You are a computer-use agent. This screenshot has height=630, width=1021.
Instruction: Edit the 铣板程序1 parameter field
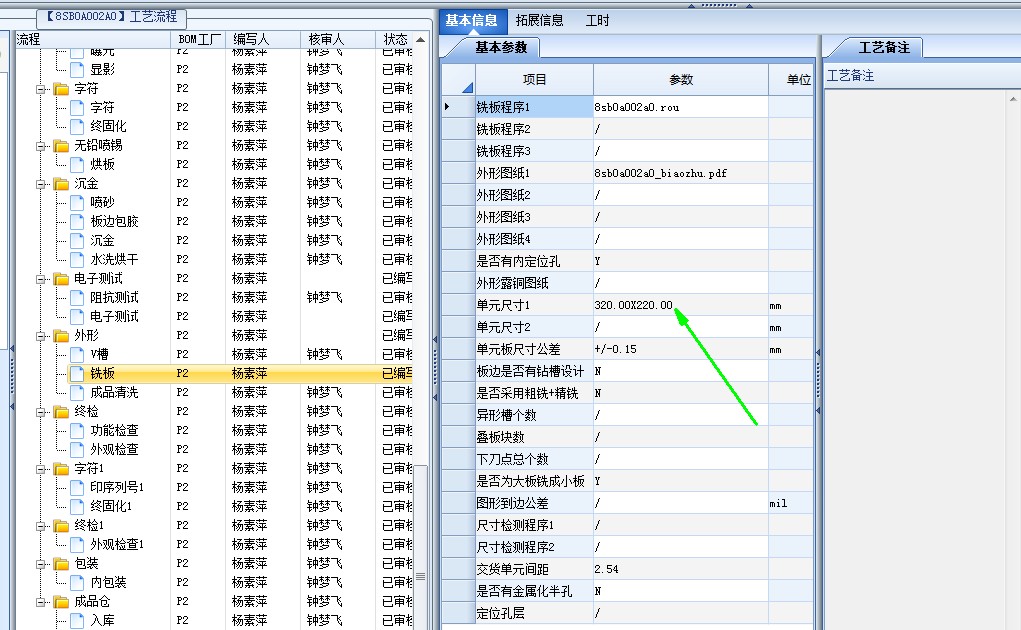click(x=680, y=107)
